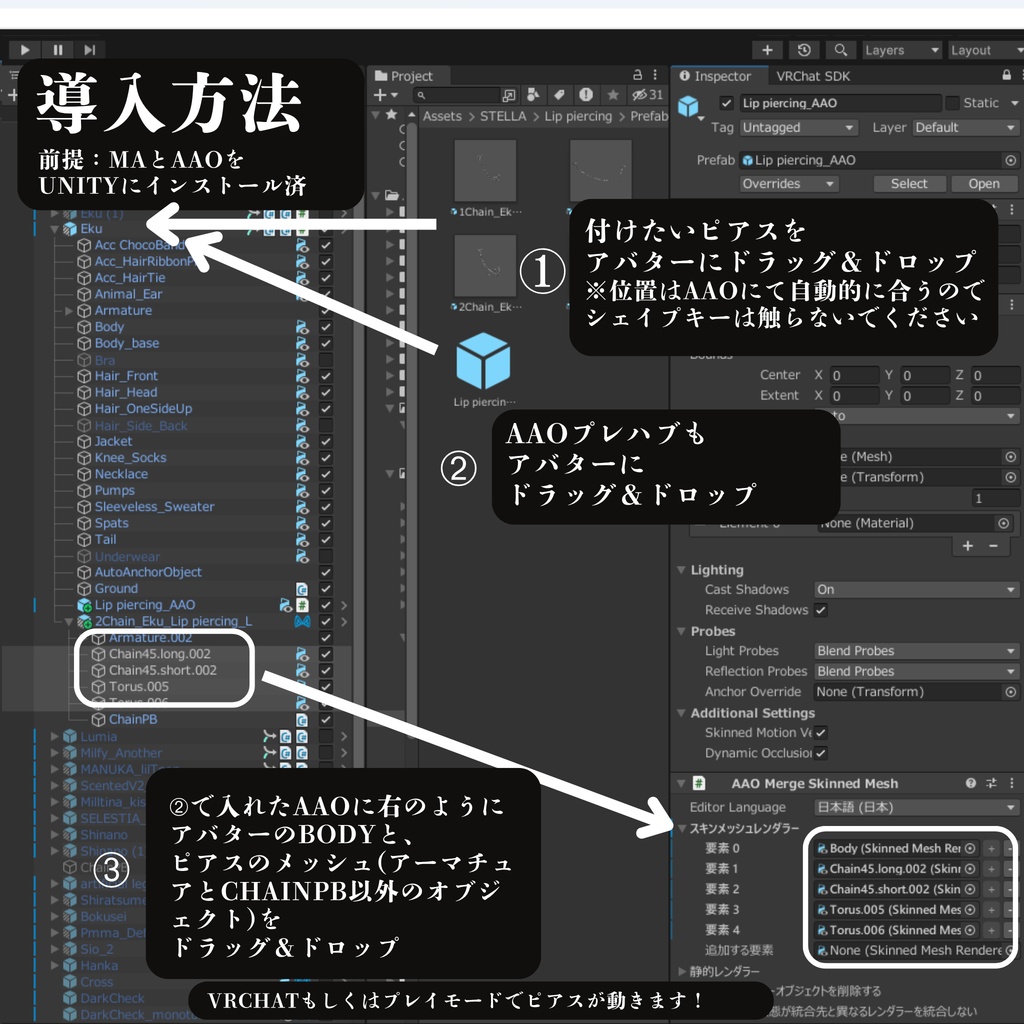The image size is (1024, 1024).
Task: Select the Lip piercing blue cube prefab asset
Action: coord(483,361)
